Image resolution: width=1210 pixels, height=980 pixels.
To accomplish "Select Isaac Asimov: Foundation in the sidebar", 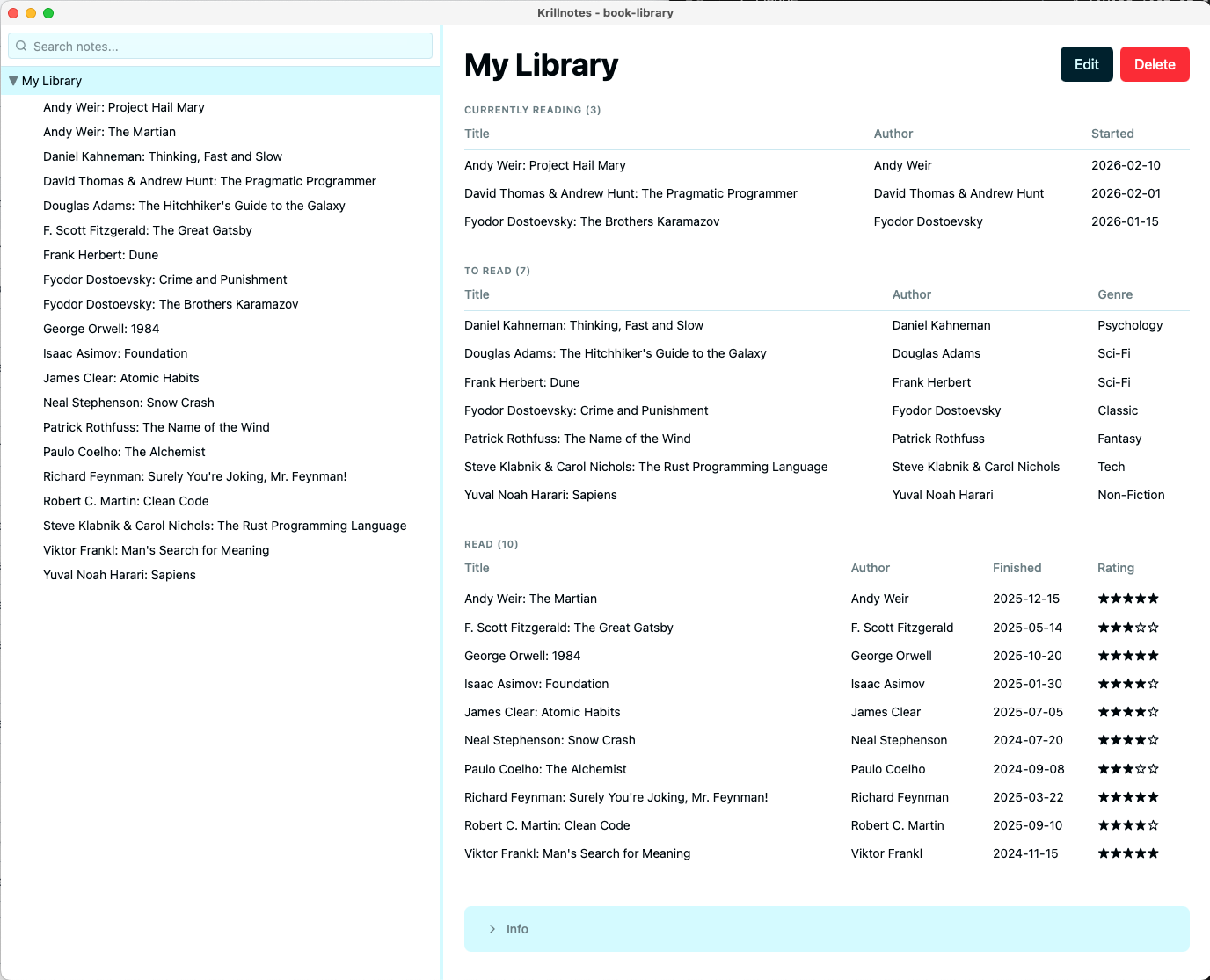I will pos(114,353).
